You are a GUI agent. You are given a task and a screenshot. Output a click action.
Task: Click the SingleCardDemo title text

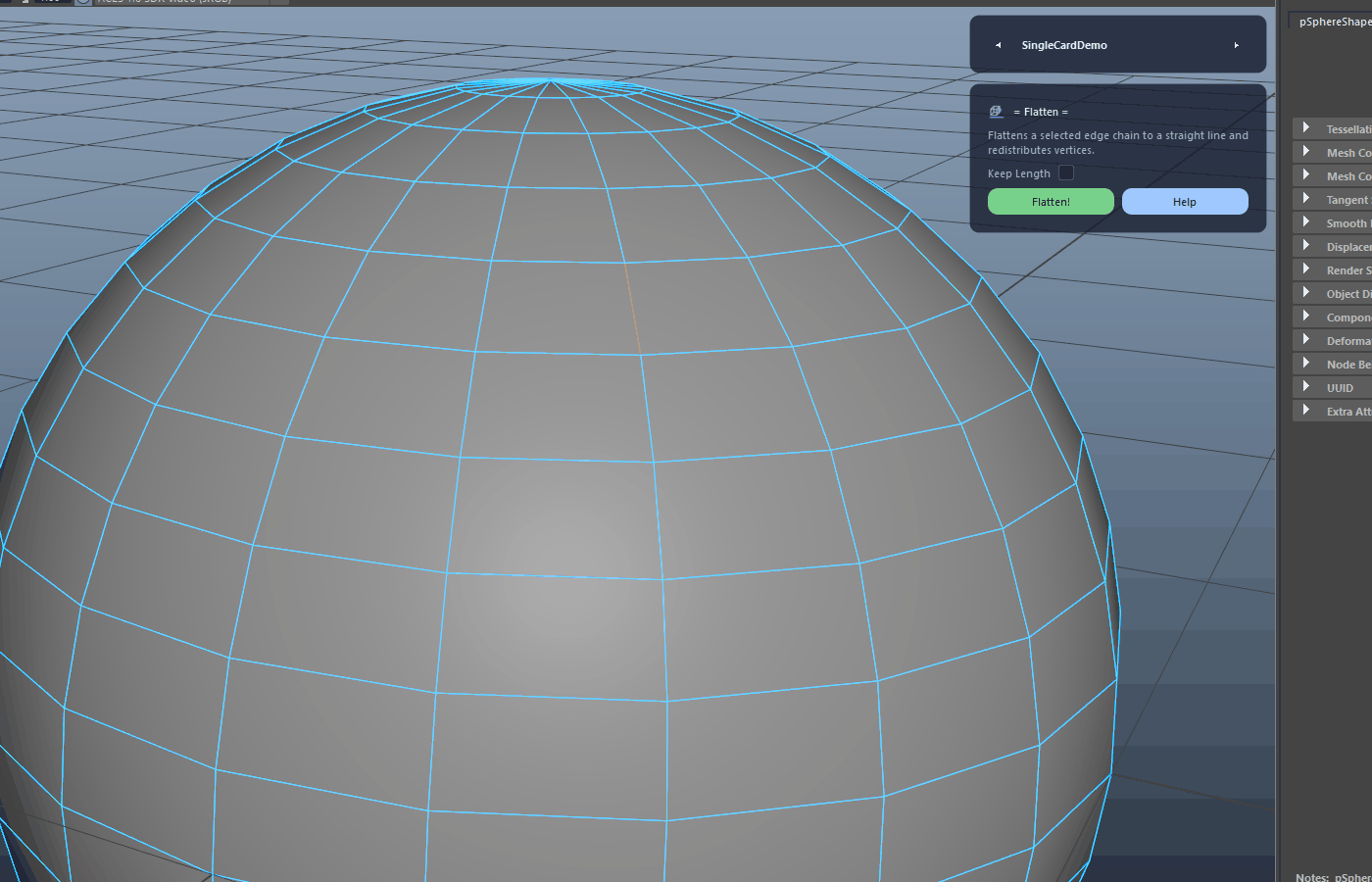click(x=1064, y=45)
